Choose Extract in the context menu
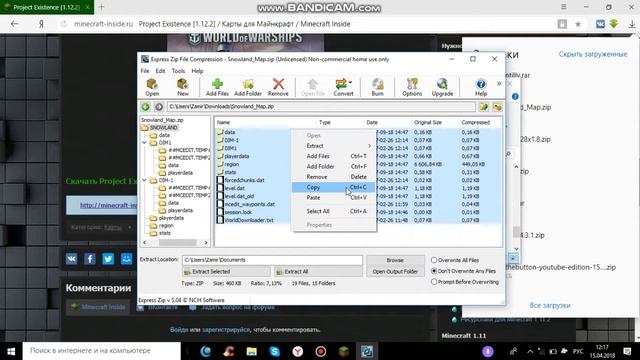 click(x=333, y=146)
